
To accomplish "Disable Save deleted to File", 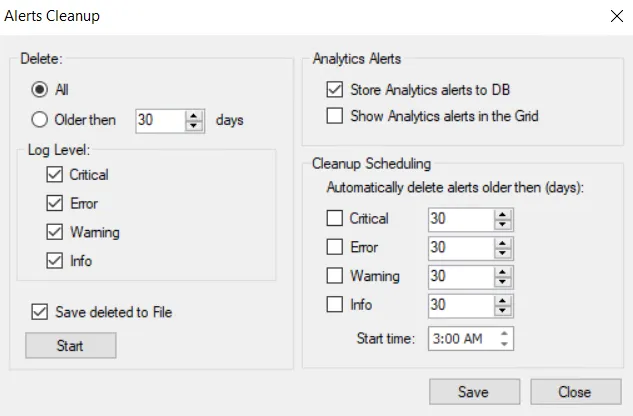I will [x=40, y=312].
